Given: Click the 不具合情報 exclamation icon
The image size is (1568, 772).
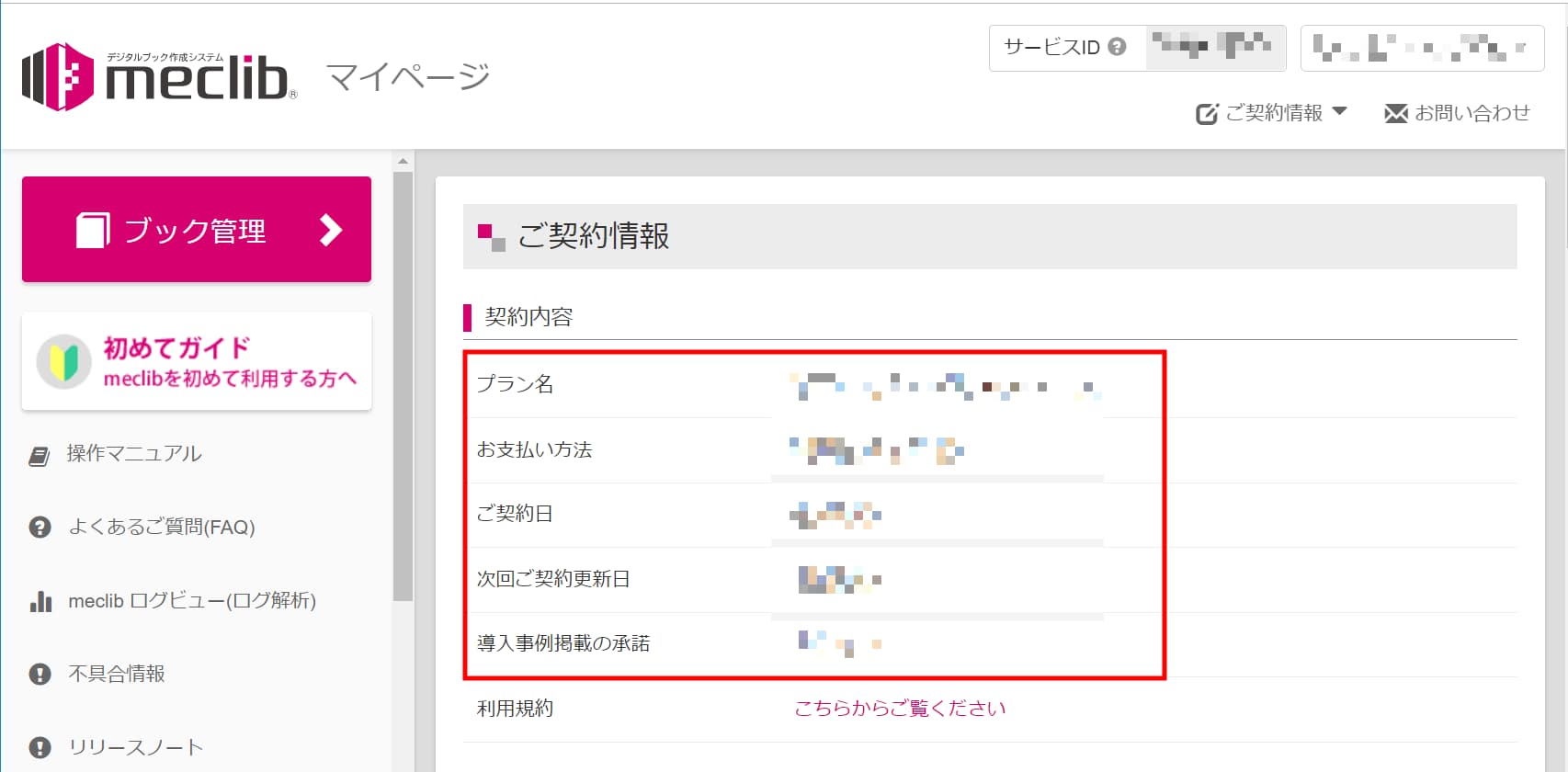Looking at the screenshot, I should [40, 675].
